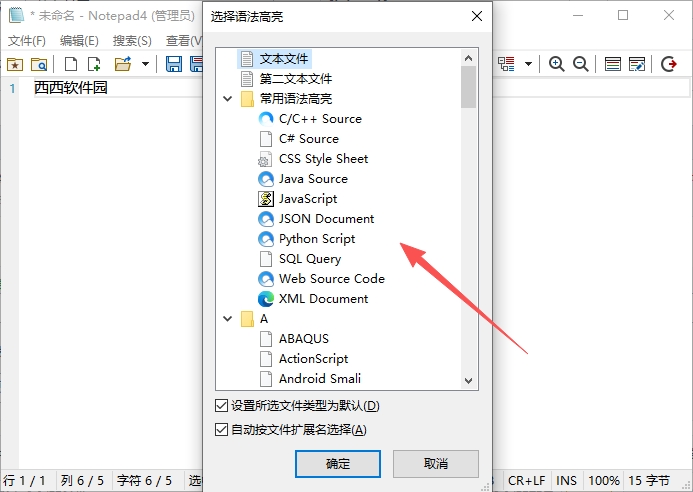Click the CSS gear file icon
The height and width of the screenshot is (492, 693).
click(266, 159)
